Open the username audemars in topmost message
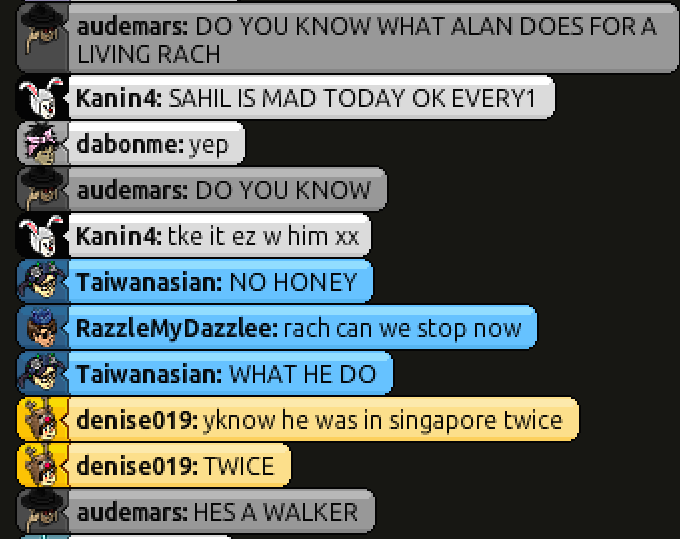The height and width of the screenshot is (539, 680). tap(132, 27)
